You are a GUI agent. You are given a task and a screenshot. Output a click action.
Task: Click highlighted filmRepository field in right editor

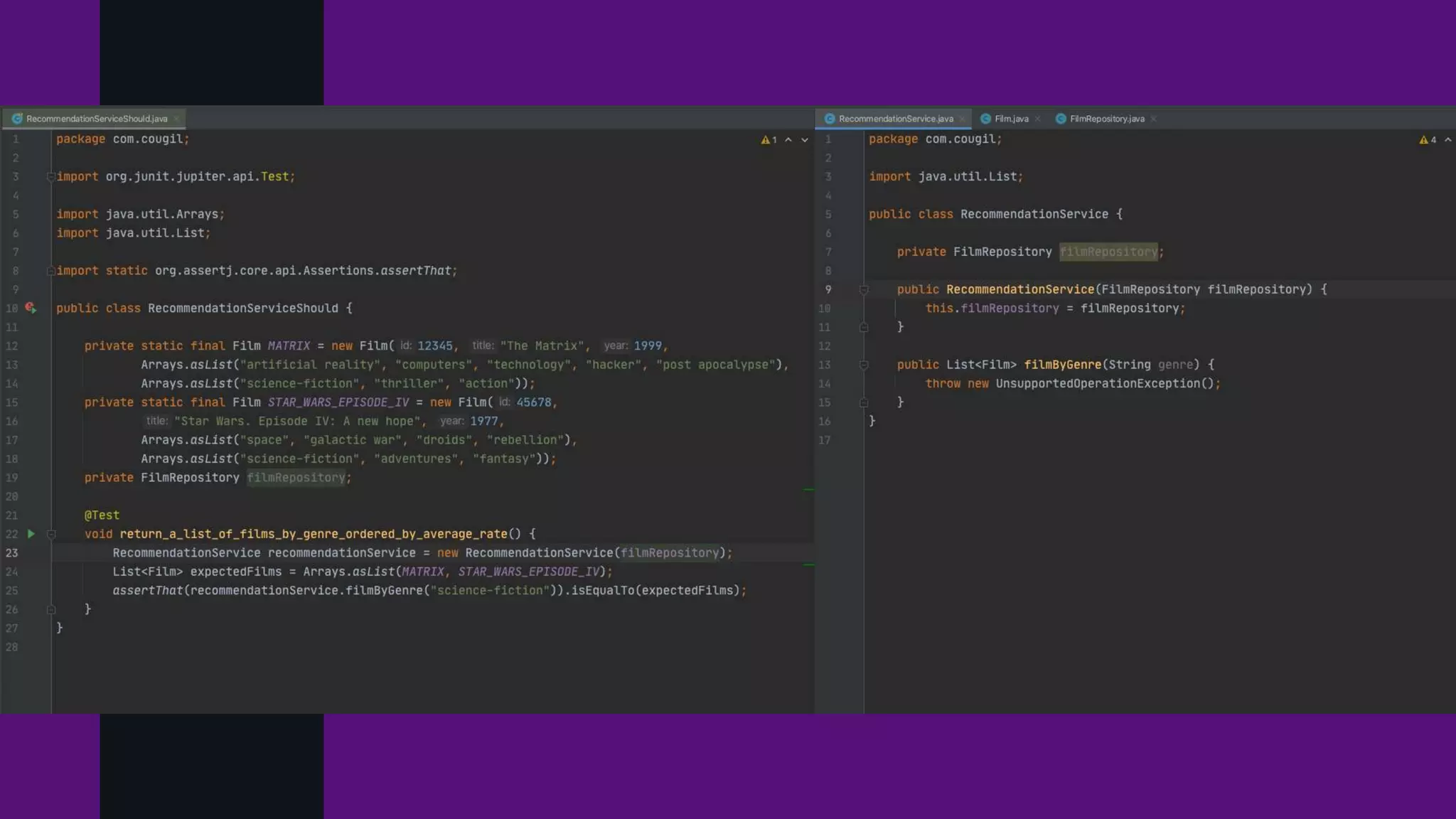tap(1108, 252)
